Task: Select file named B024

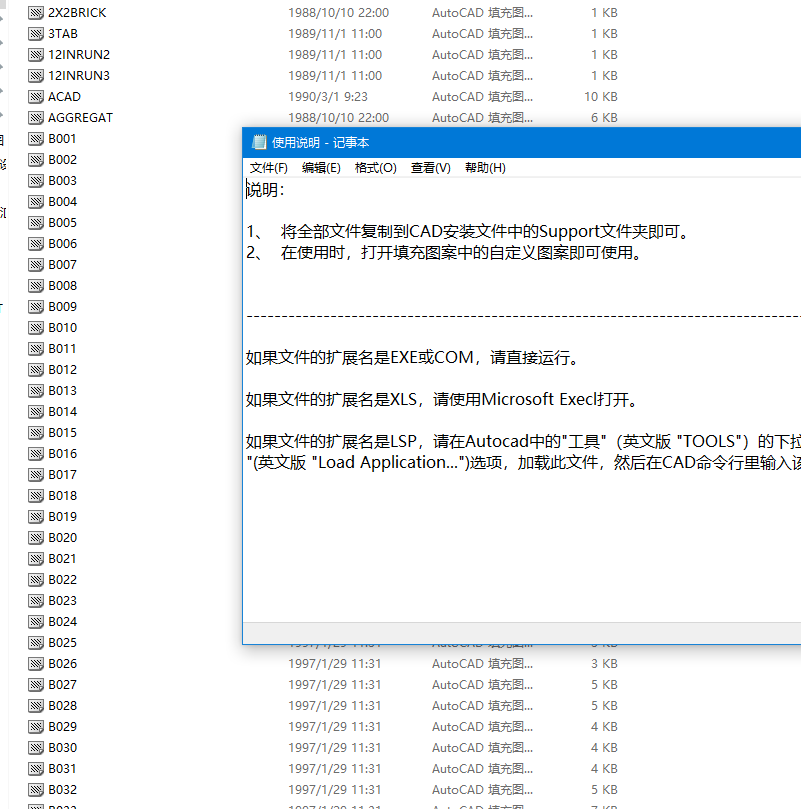Action: (x=62, y=622)
